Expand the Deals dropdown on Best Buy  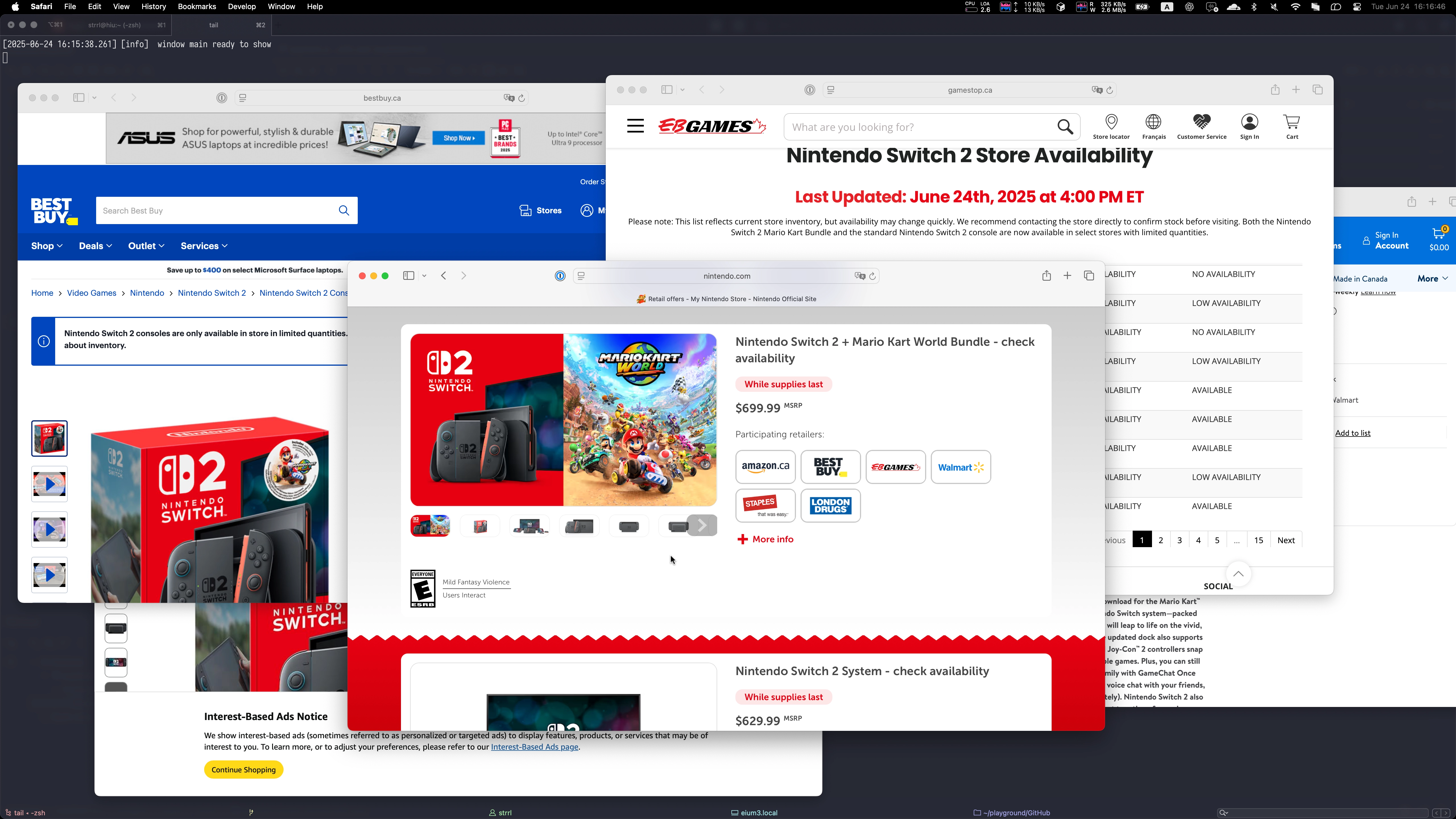pyautogui.click(x=95, y=246)
